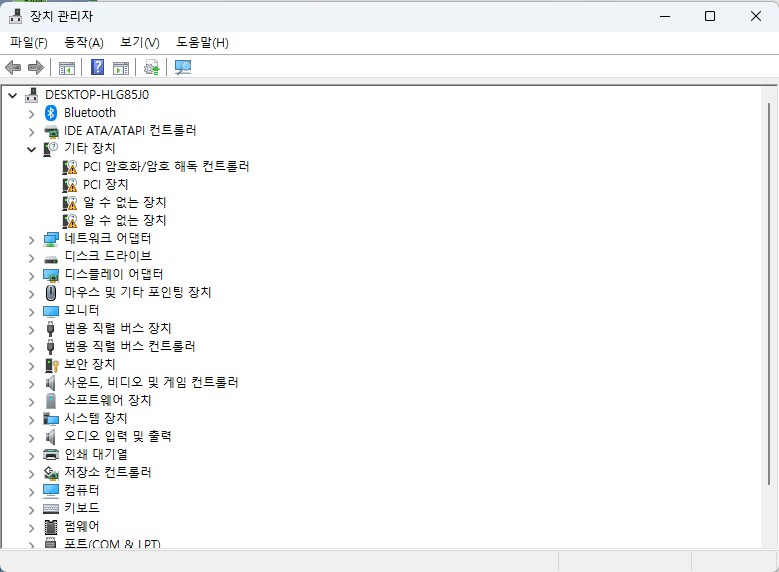Select the 소프트웨어 장치 label
The height and width of the screenshot is (572, 779).
click(108, 401)
